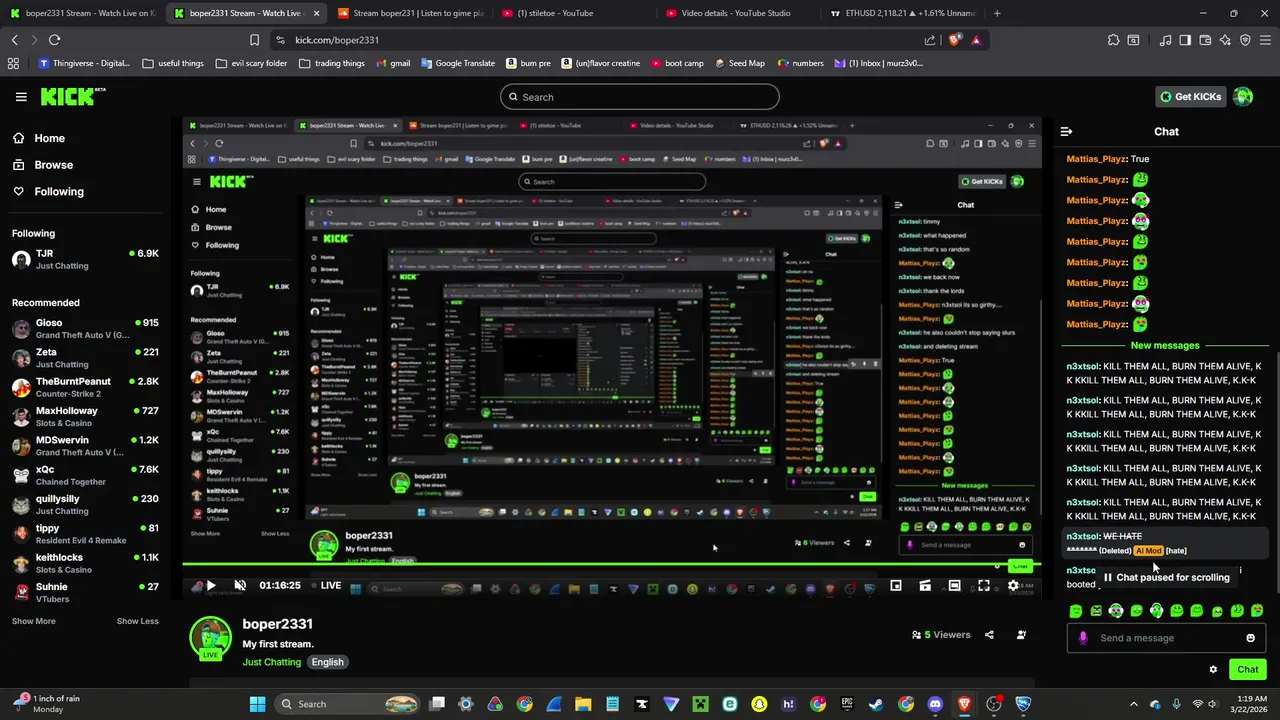Click the Windows Start button
This screenshot has height=720, width=1280.
pos(257,704)
